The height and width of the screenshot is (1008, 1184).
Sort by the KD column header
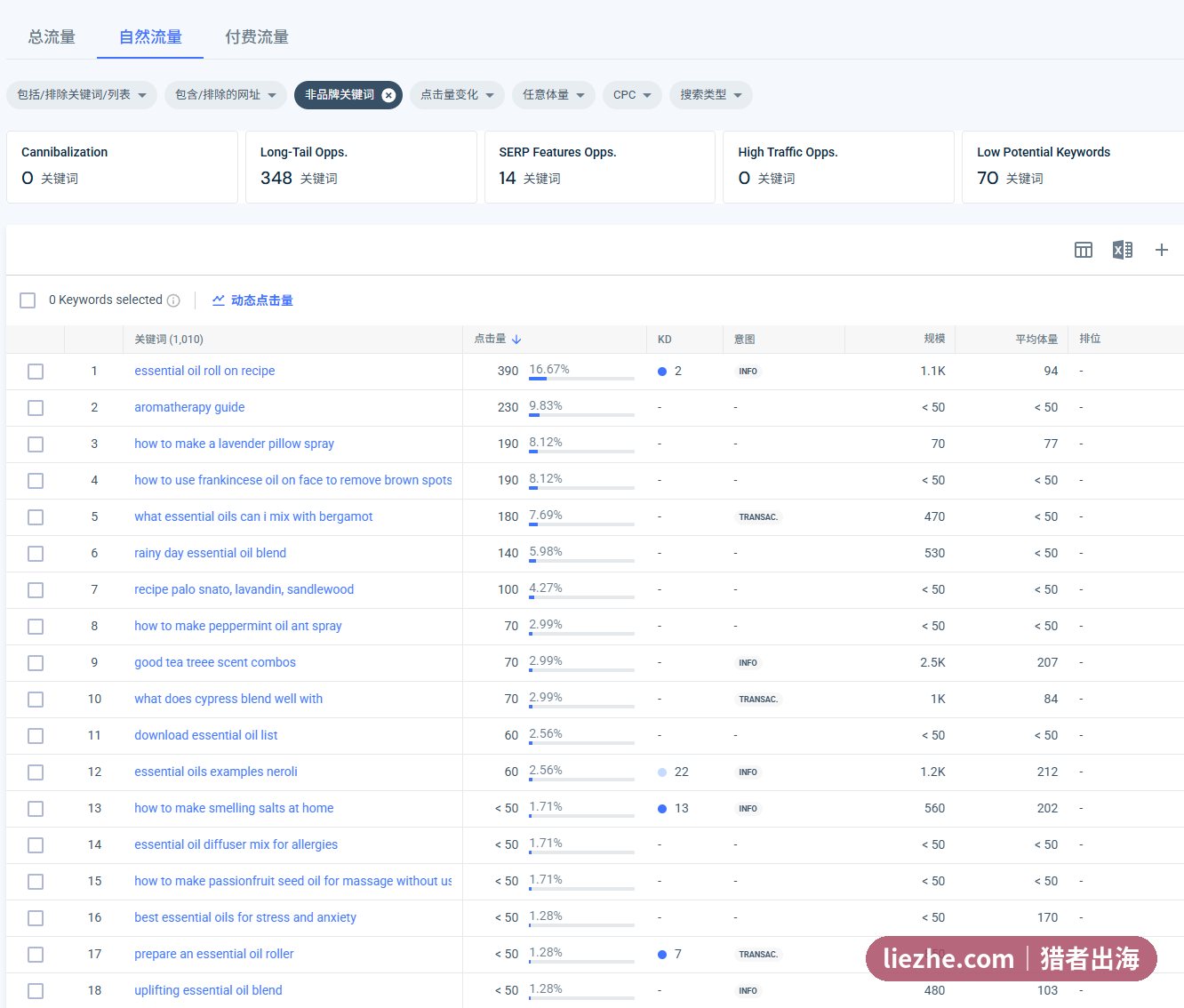point(665,340)
